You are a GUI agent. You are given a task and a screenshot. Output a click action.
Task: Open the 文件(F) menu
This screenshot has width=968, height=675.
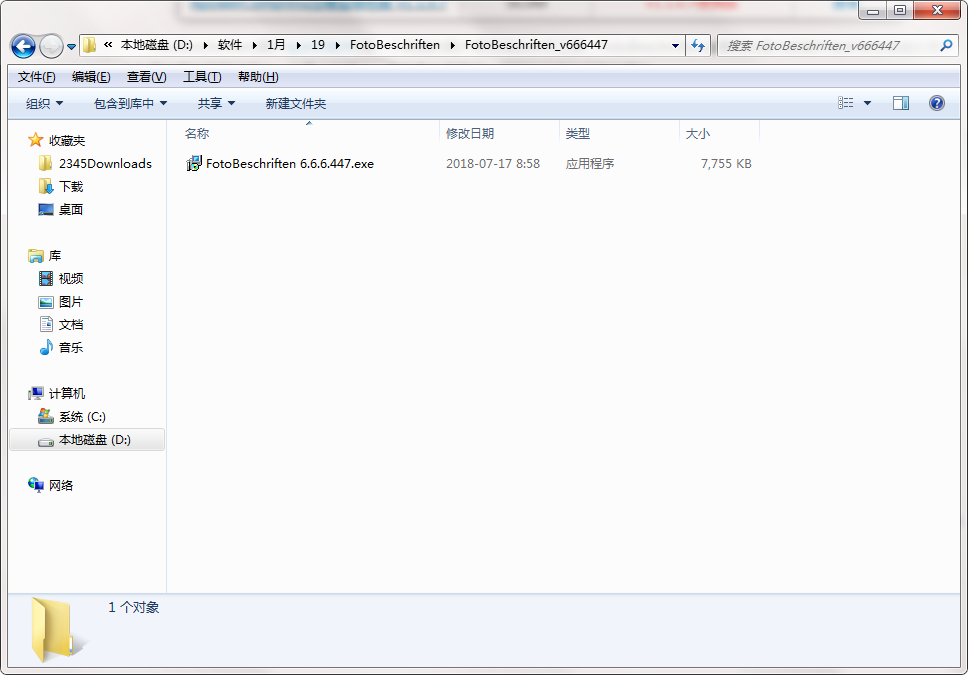[x=36, y=77]
